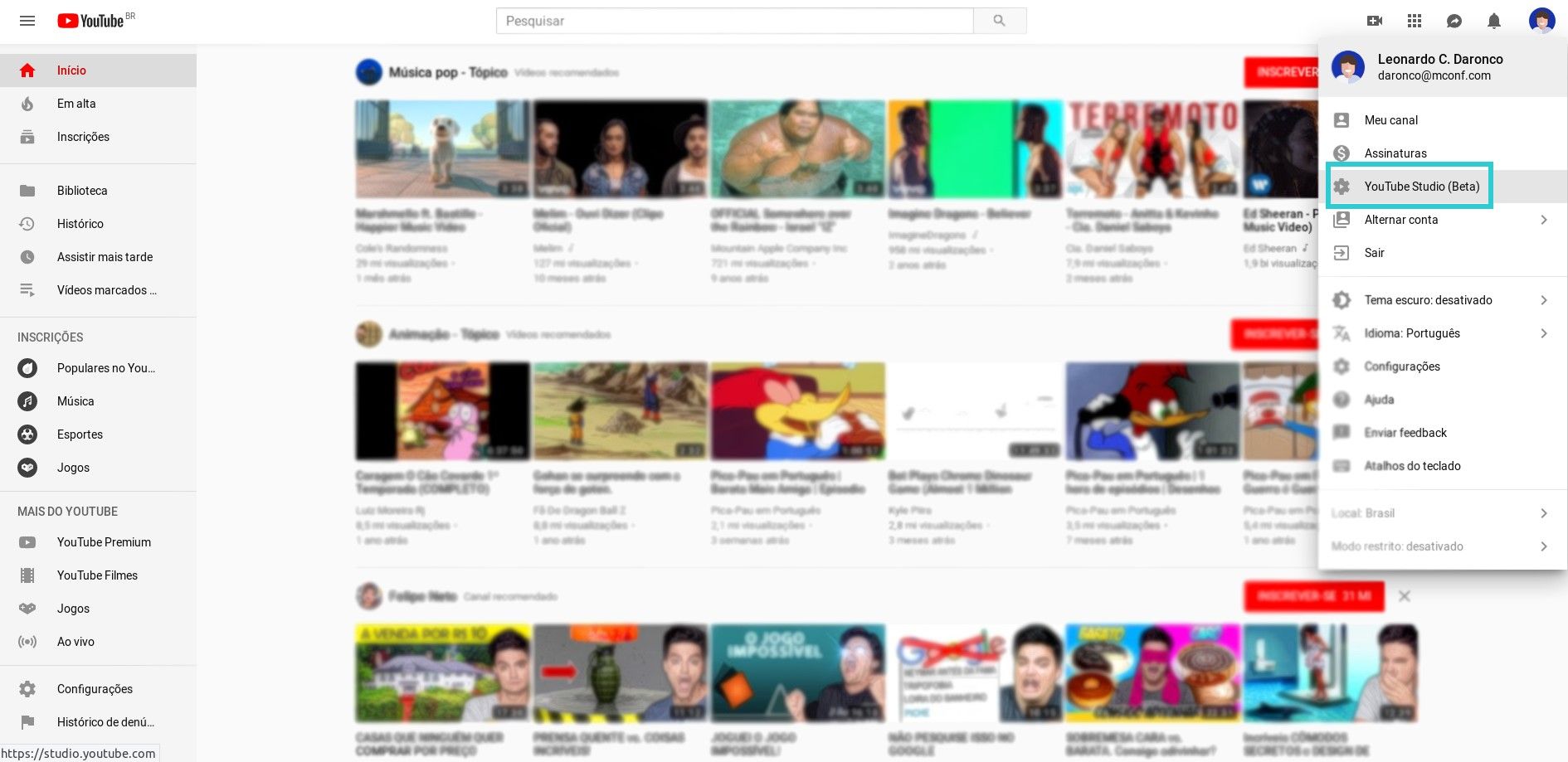Image resolution: width=1568 pixels, height=762 pixels.
Task: Click the daronco@mconf.com account email
Action: pos(1434,75)
